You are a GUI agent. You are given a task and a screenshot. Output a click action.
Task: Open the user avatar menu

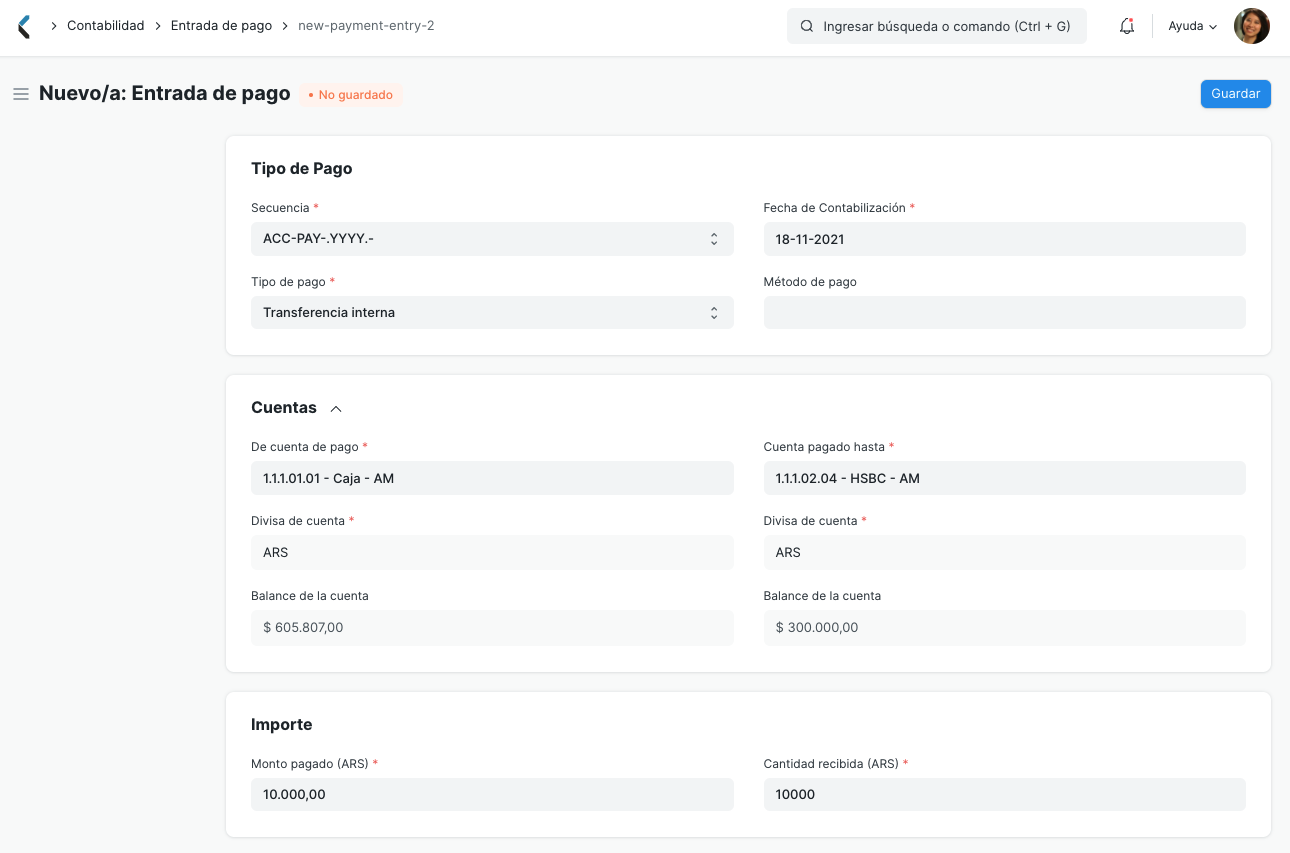1252,26
